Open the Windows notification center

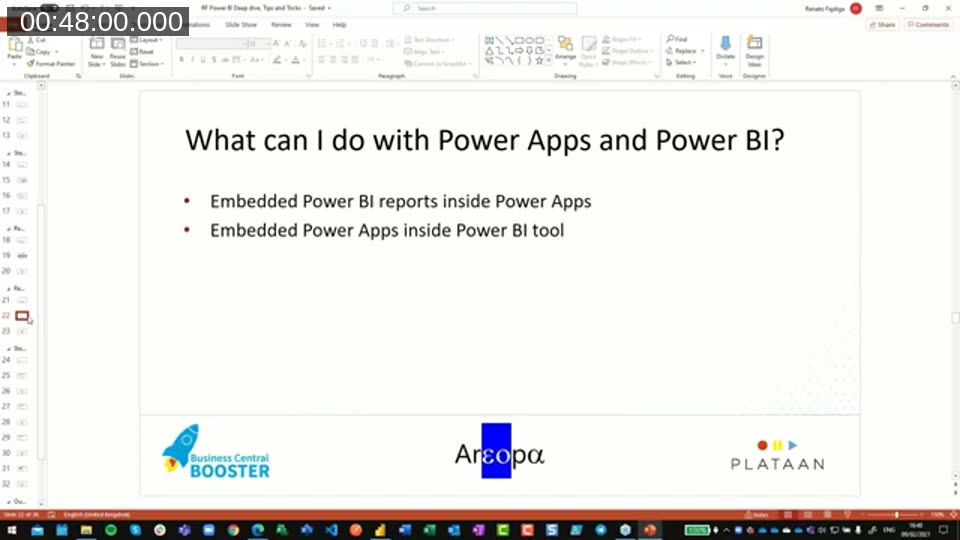[943, 530]
